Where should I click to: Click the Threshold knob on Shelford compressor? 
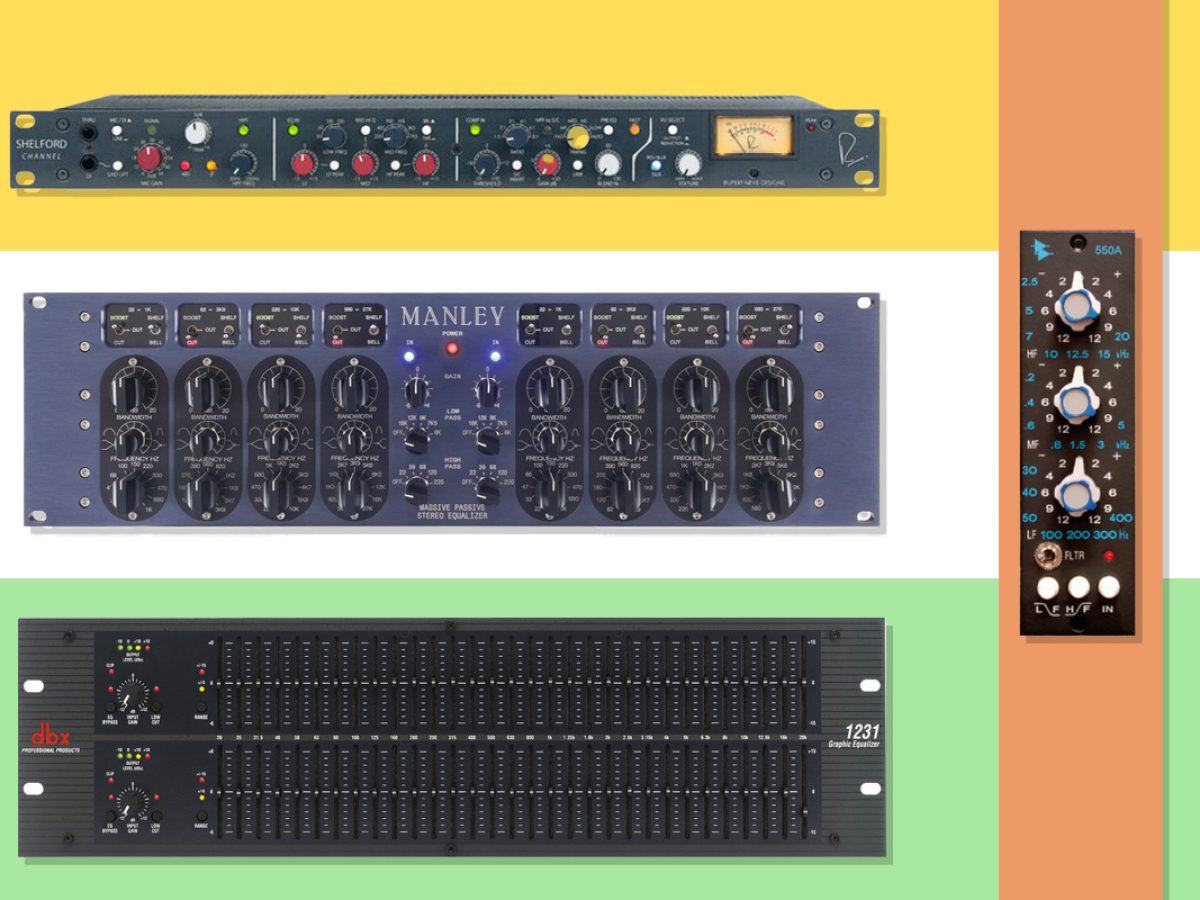pyautogui.click(x=486, y=163)
